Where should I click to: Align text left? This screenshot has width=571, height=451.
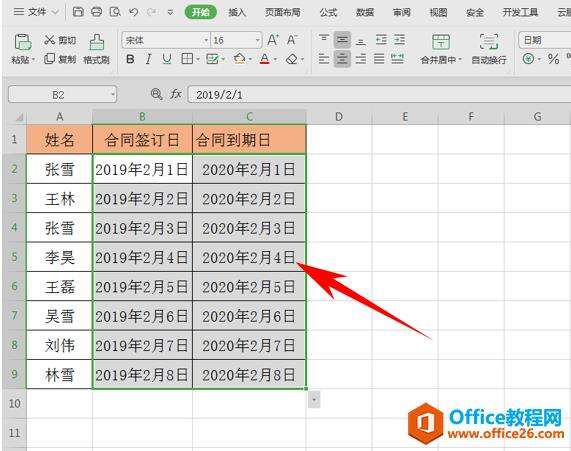click(324, 59)
